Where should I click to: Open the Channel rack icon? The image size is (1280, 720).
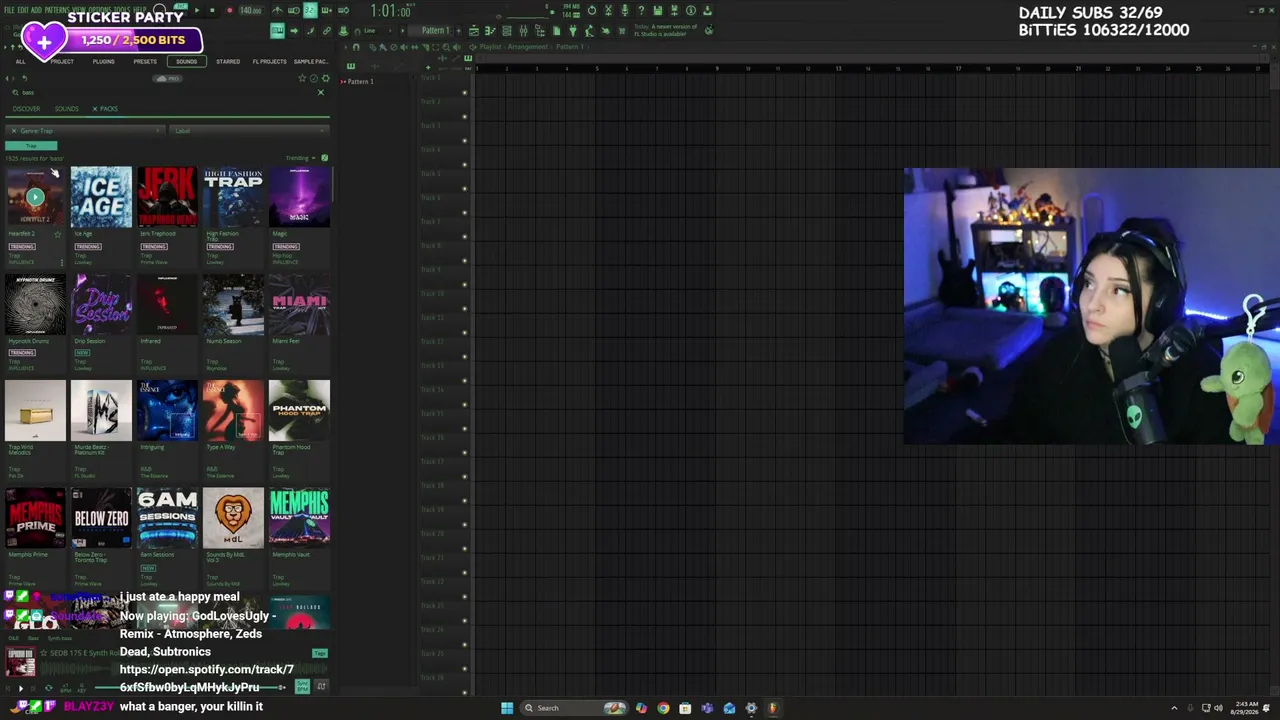pyautogui.click(x=507, y=31)
